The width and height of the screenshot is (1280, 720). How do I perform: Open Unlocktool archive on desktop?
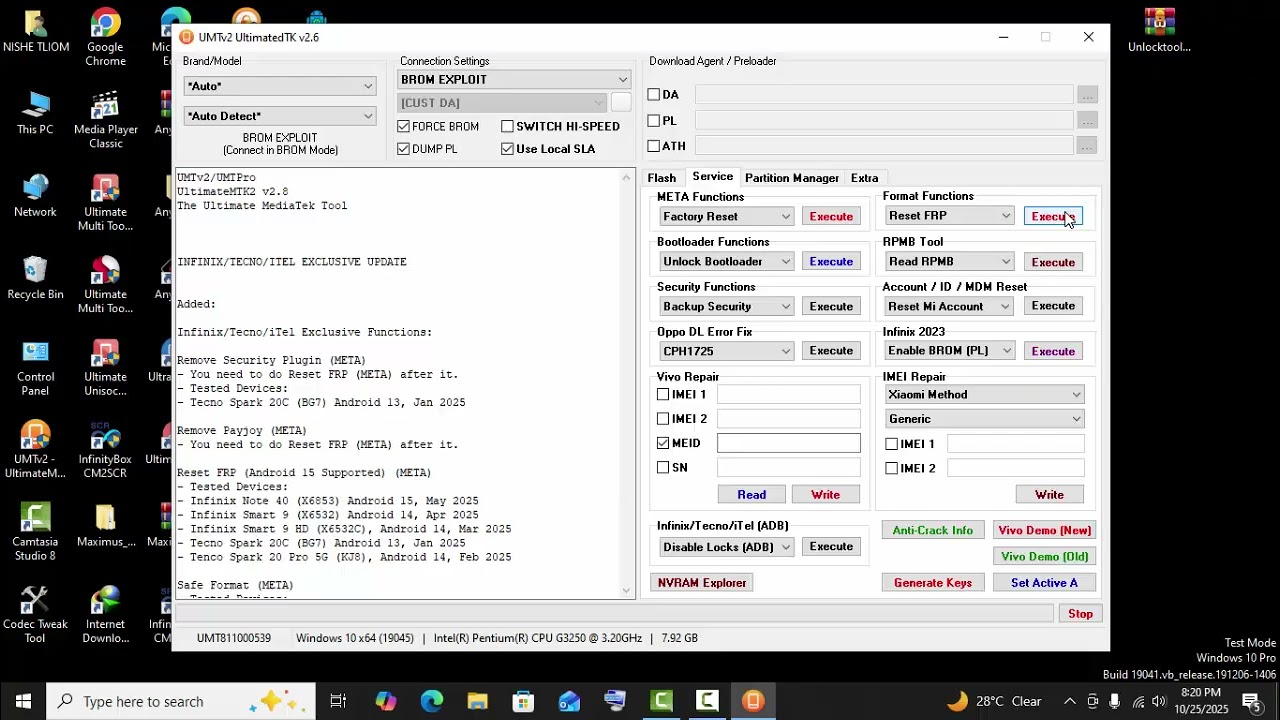1159,30
